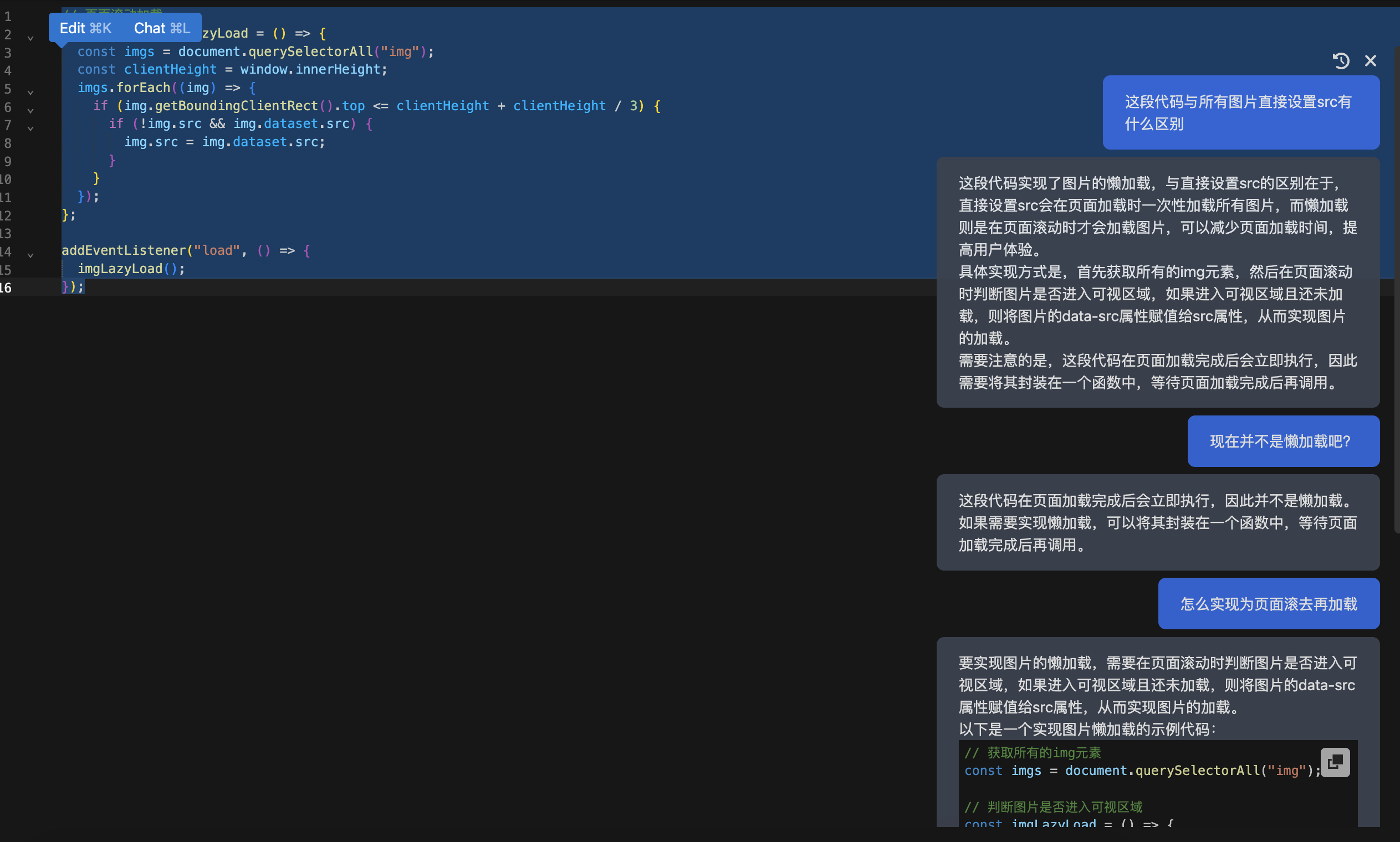1400x842 pixels.
Task: Fold the forEach block on line 5
Action: [30, 92]
